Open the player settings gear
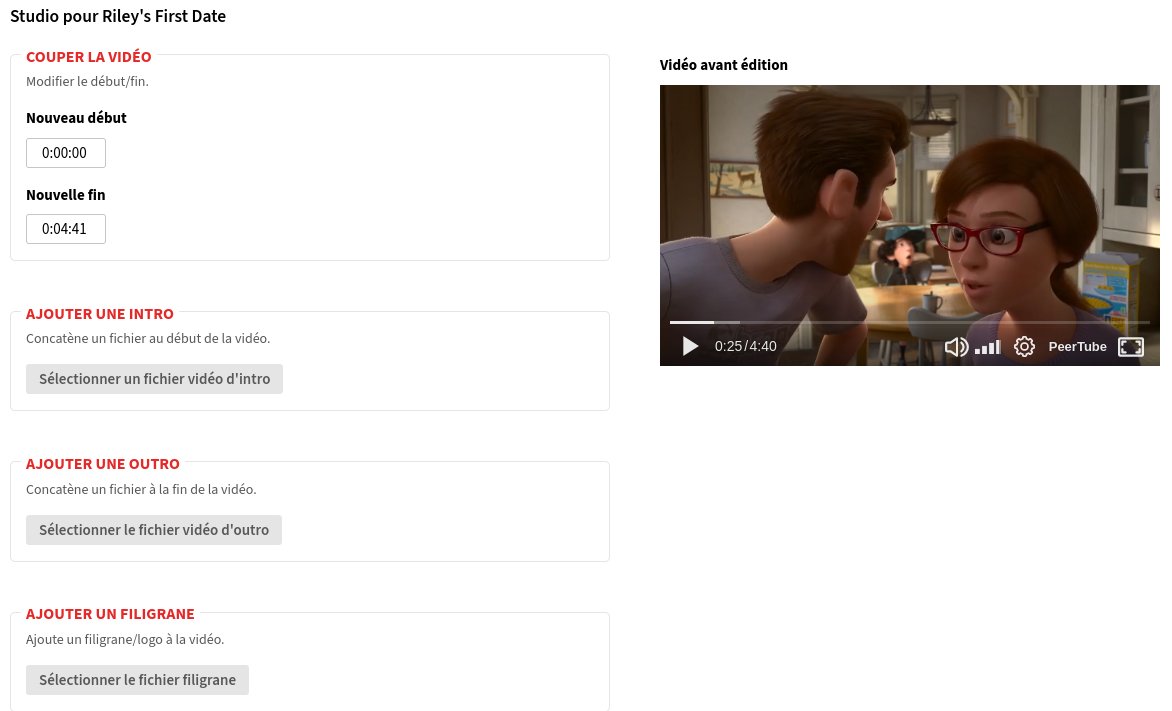Image resolution: width=1172 pixels, height=711 pixels. (1024, 346)
